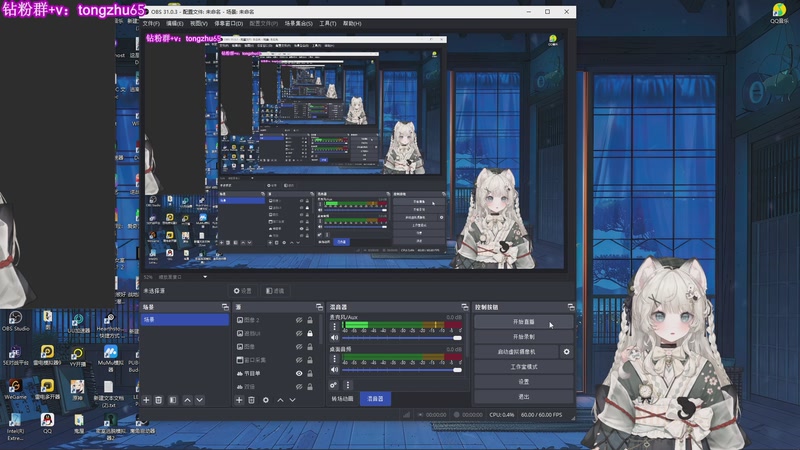Open the 场景集合(S) menu
800x450 pixels.
[x=298, y=23]
